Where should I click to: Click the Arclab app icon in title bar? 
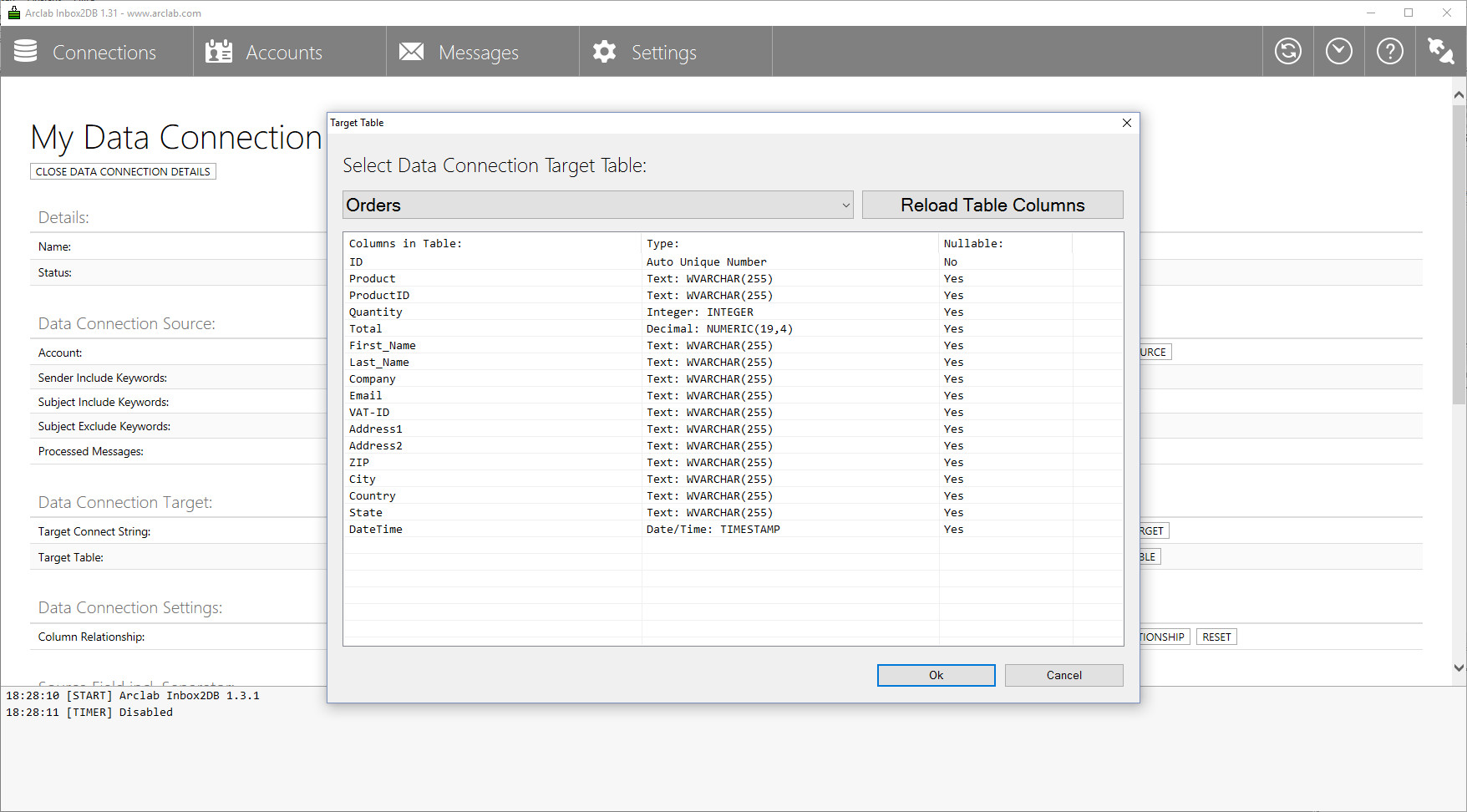click(x=13, y=13)
